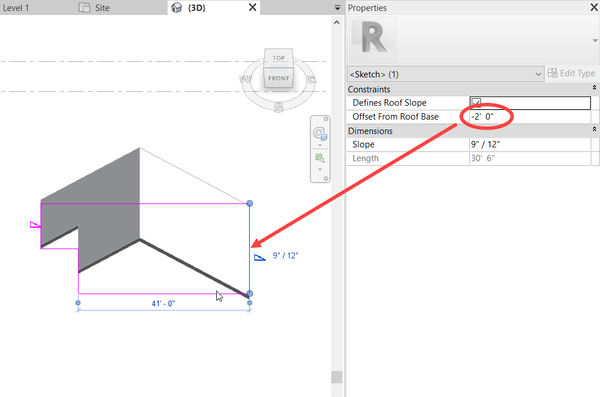Select the {3D} view tab
600x397 pixels.
(x=196, y=8)
